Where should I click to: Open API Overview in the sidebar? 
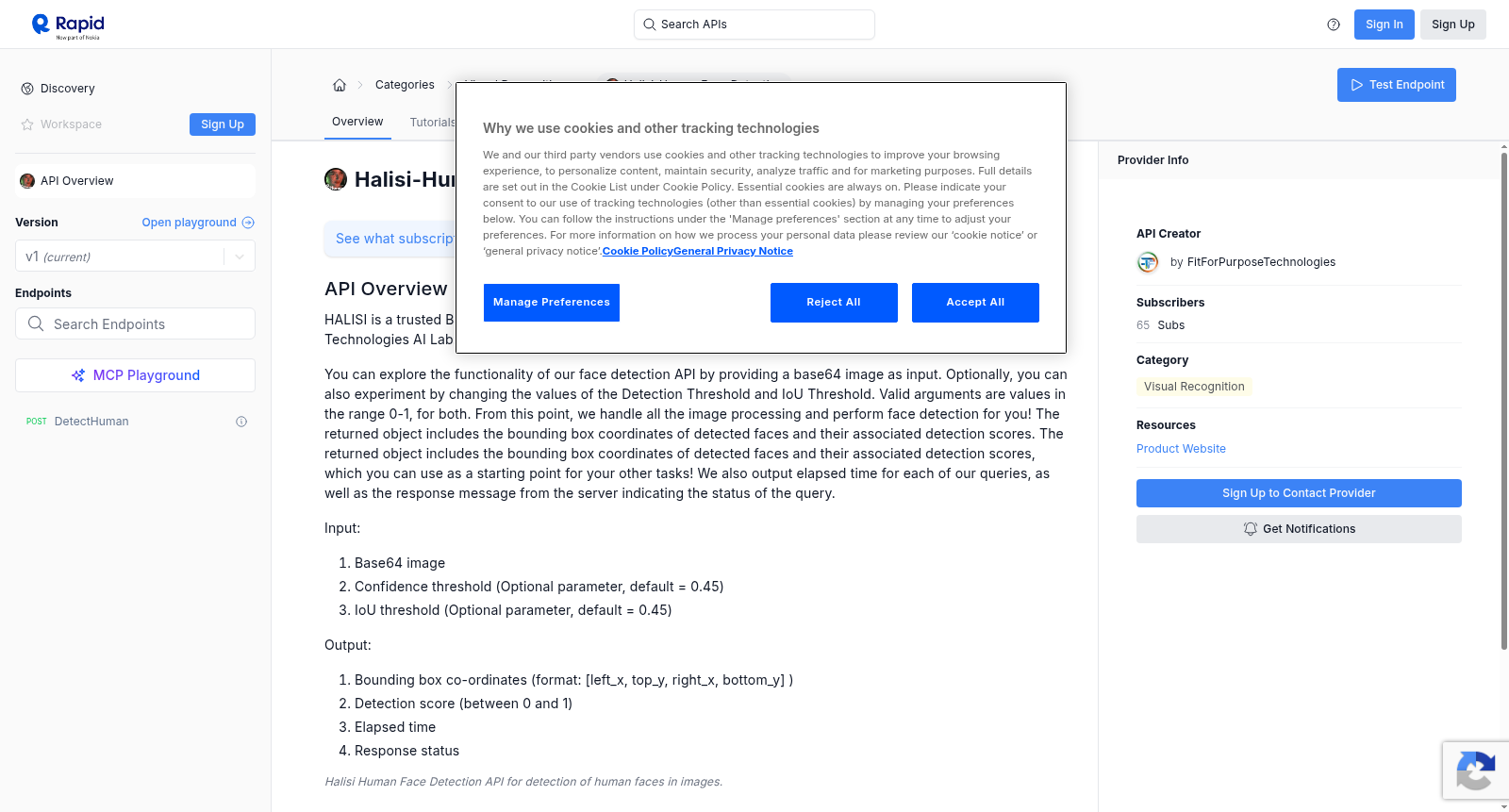pyautogui.click(x=135, y=181)
